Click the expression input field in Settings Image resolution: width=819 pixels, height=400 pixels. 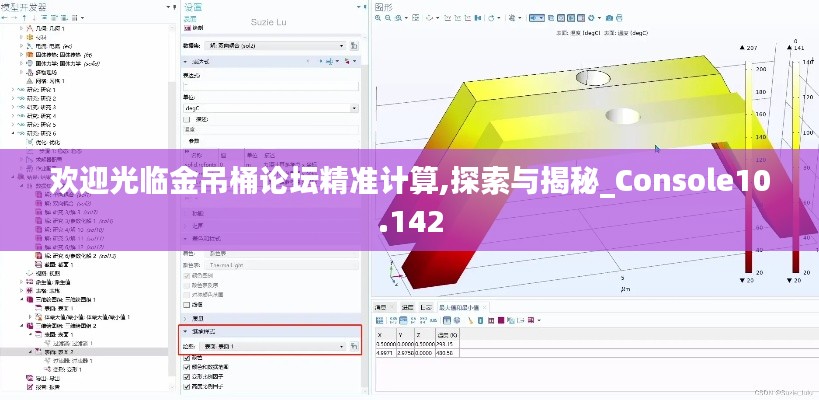click(x=271, y=86)
